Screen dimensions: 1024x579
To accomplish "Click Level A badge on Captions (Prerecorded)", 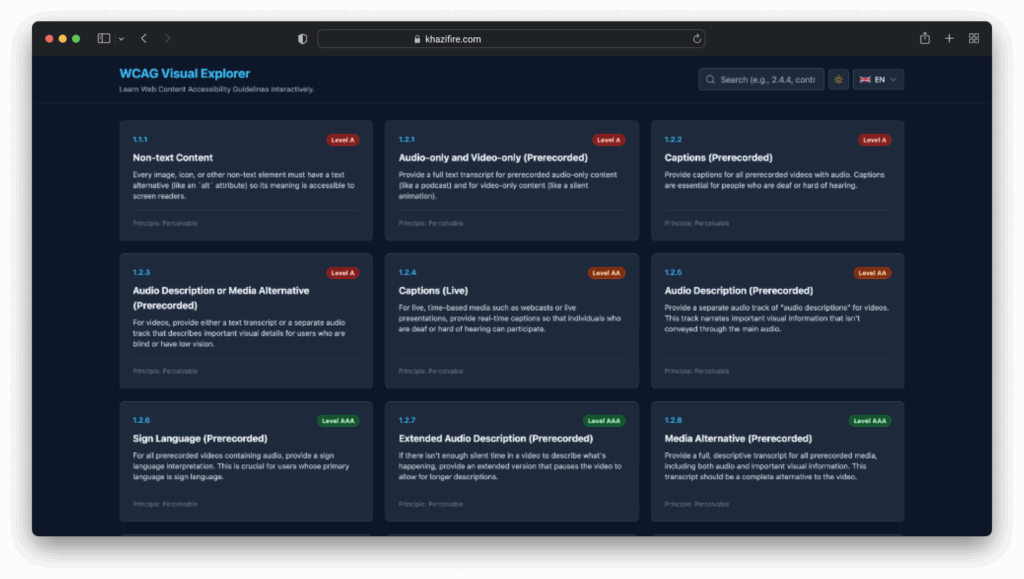I will point(874,140).
